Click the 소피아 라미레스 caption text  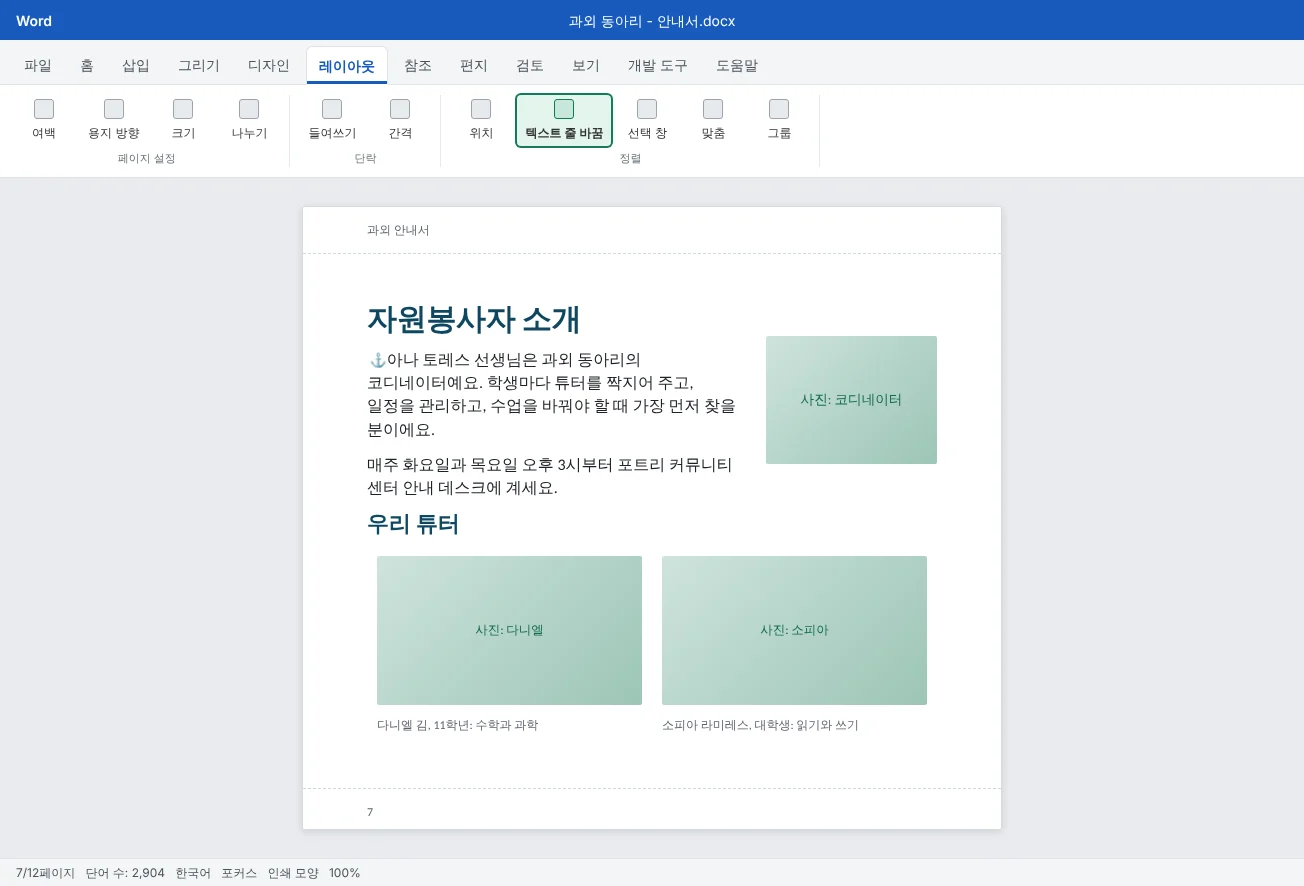click(x=760, y=725)
